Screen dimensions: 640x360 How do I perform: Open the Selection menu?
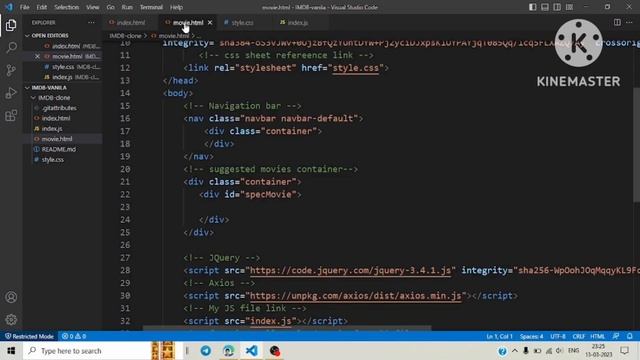pos(66,7)
